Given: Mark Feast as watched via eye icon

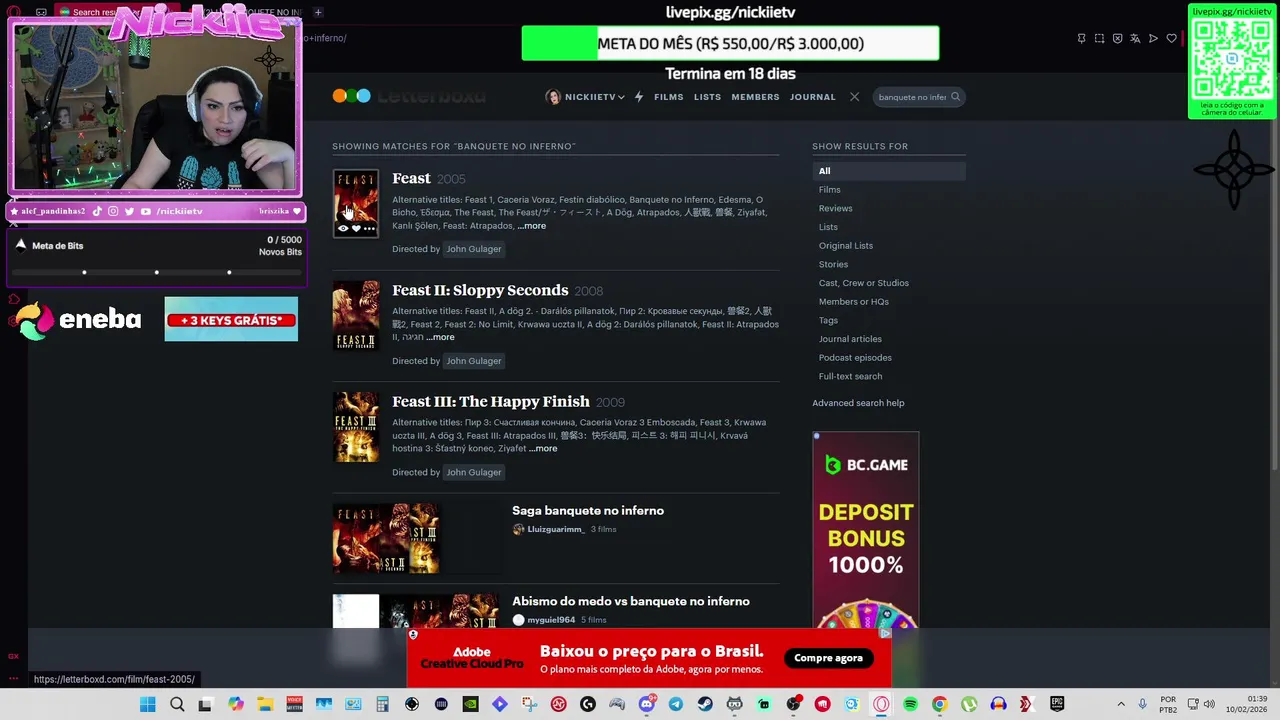Looking at the screenshot, I should click(343, 229).
